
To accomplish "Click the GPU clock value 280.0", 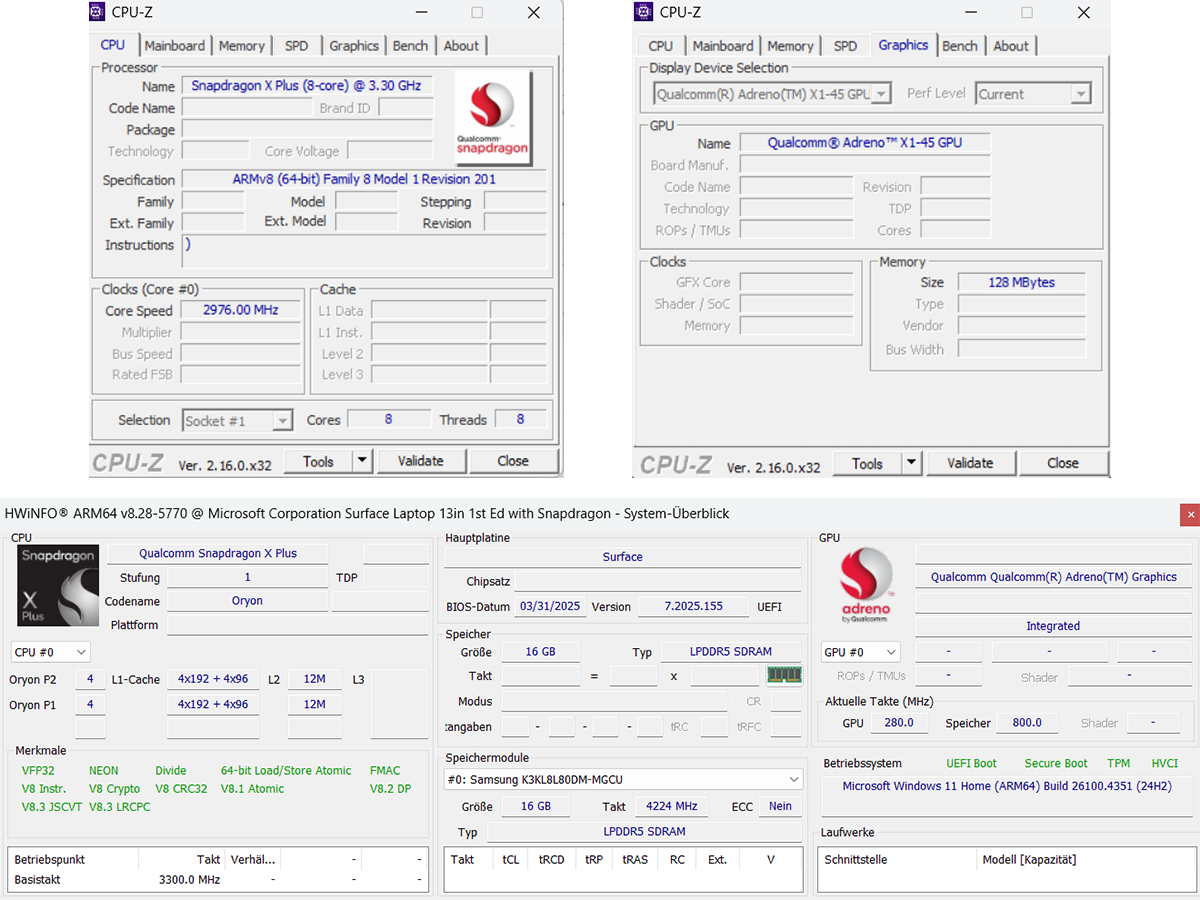I will pos(899,723).
